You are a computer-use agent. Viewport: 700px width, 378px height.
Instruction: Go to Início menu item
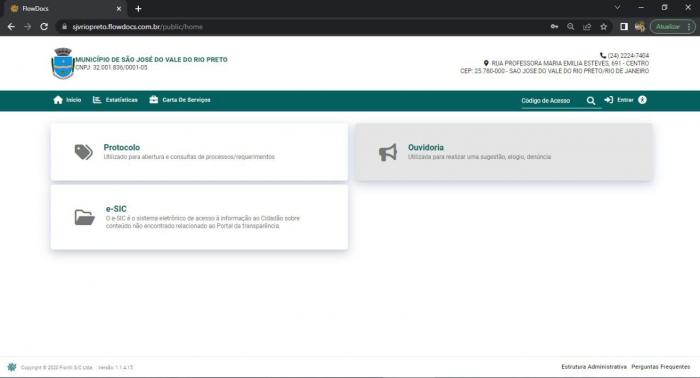67,100
